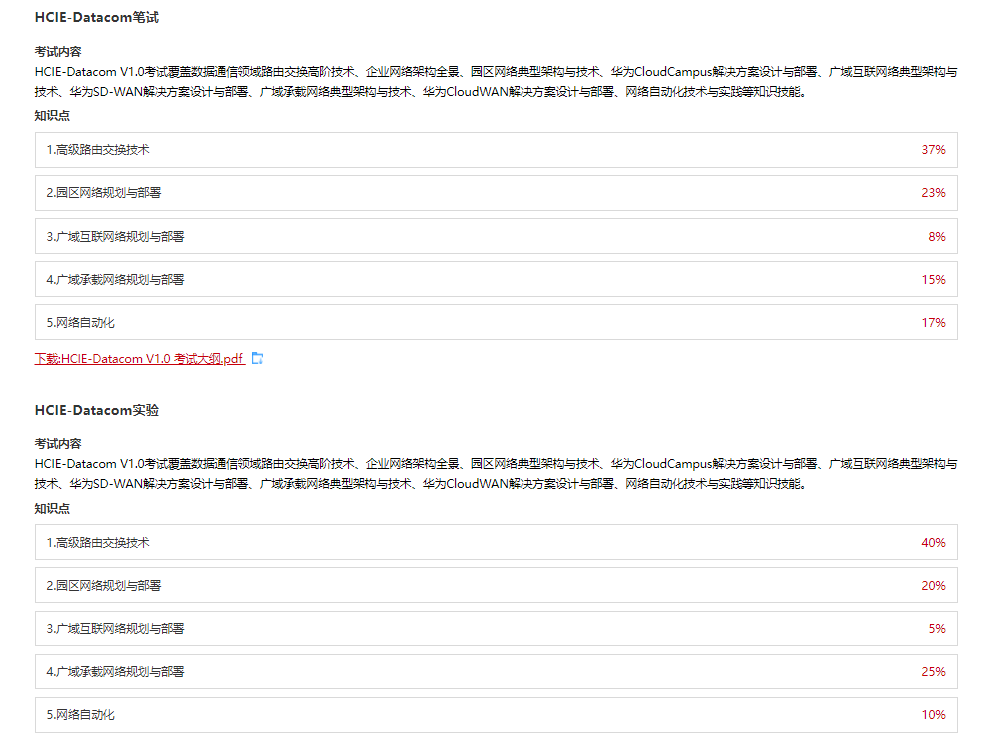982x742 pixels.
Task: Click the 23% value
Action: click(x=933, y=193)
